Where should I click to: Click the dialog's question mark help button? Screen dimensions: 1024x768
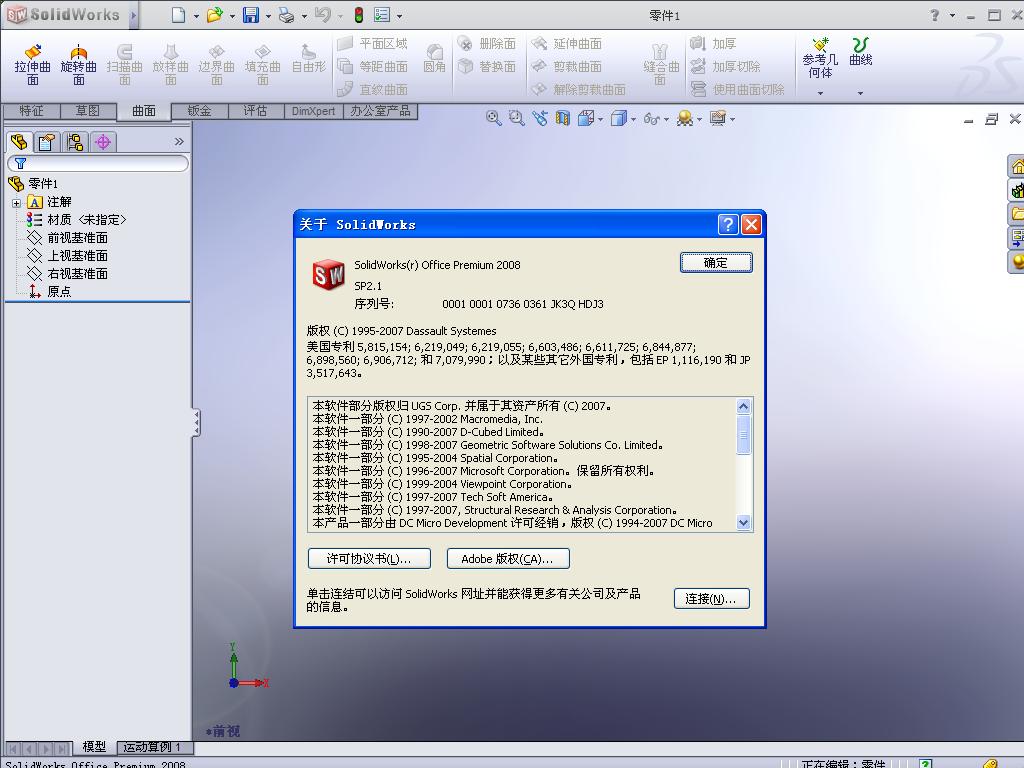(728, 225)
